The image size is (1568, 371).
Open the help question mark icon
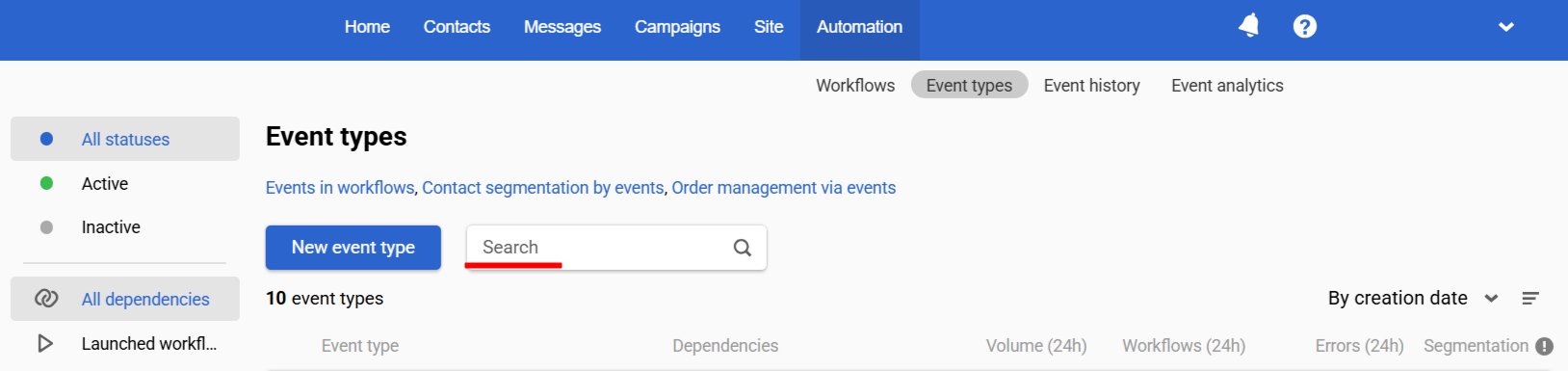click(x=1305, y=26)
